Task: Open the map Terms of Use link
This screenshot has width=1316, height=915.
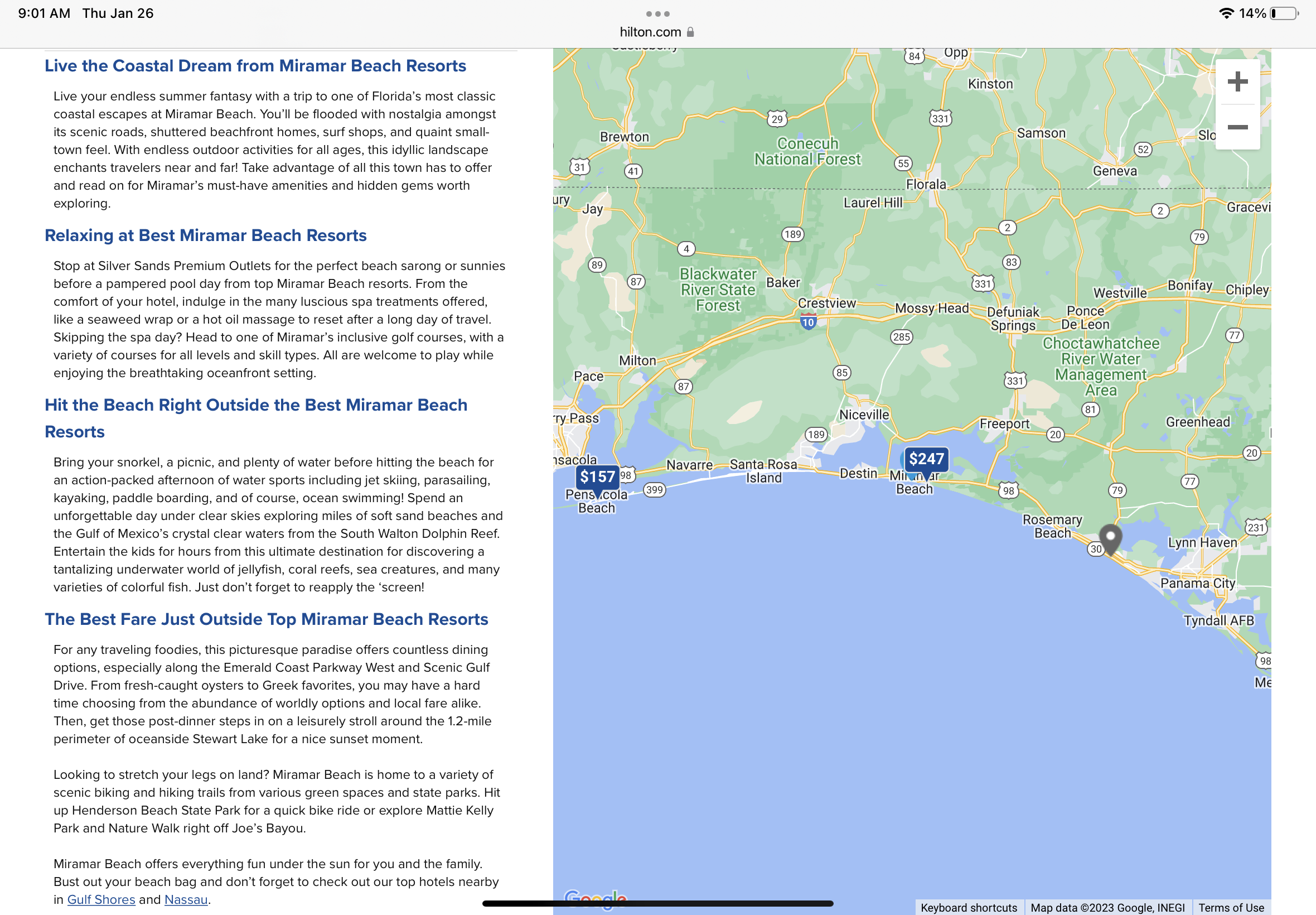Action: (x=1231, y=908)
